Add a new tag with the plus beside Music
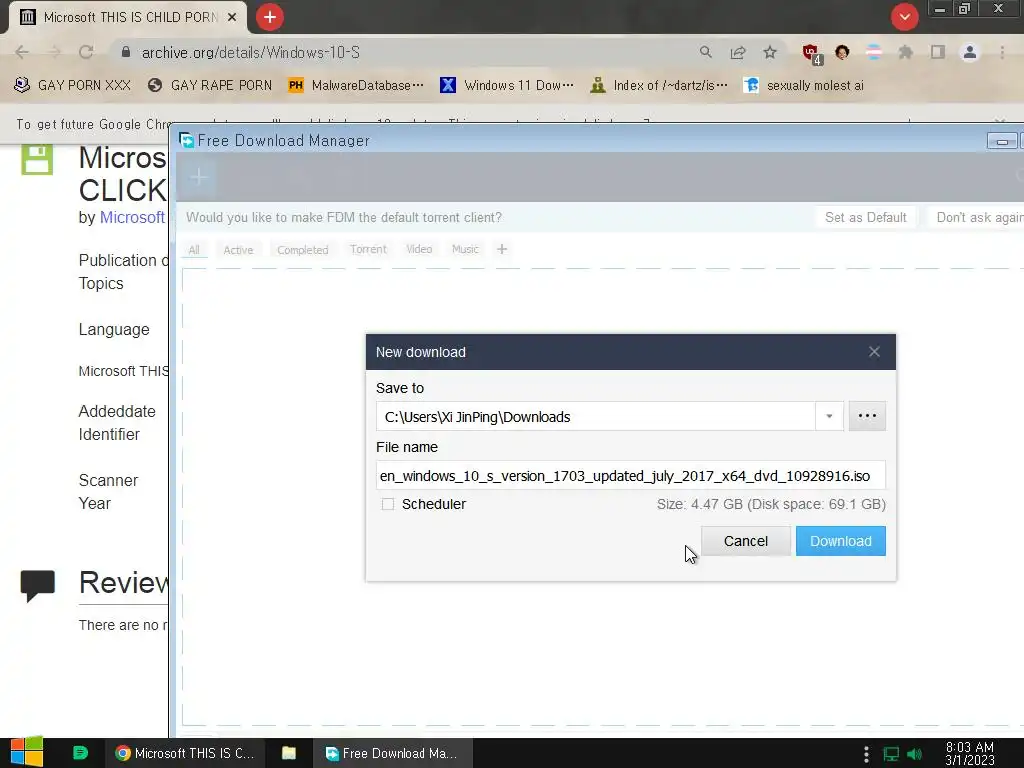The height and width of the screenshot is (768, 1024). point(502,249)
